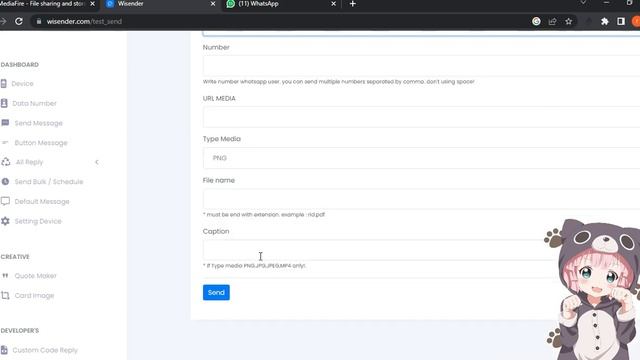The width and height of the screenshot is (640, 360).
Task: Focus the Number input field
Action: [x=421, y=66]
